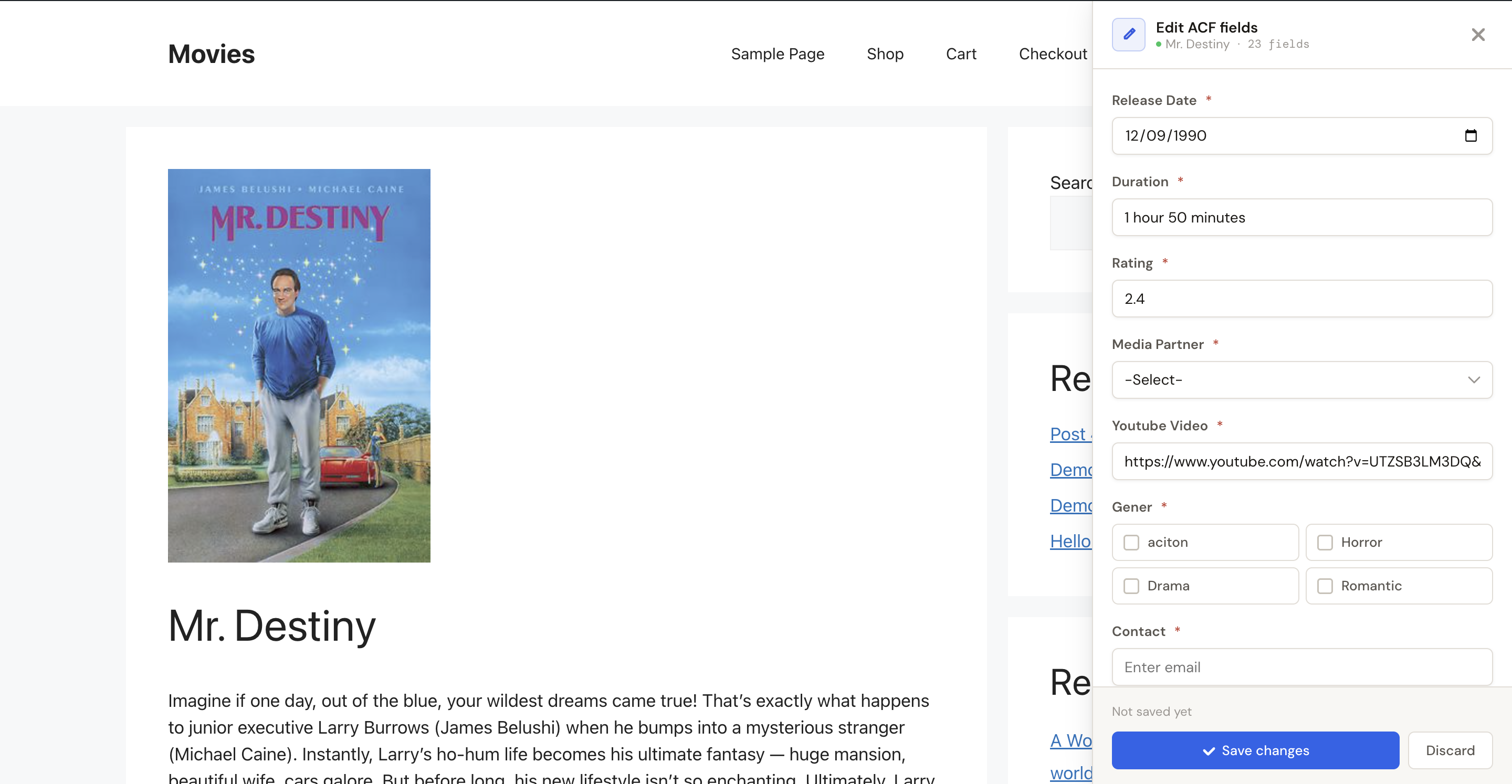Click the Duration text field
This screenshot has height=784, width=1512.
[1302, 217]
